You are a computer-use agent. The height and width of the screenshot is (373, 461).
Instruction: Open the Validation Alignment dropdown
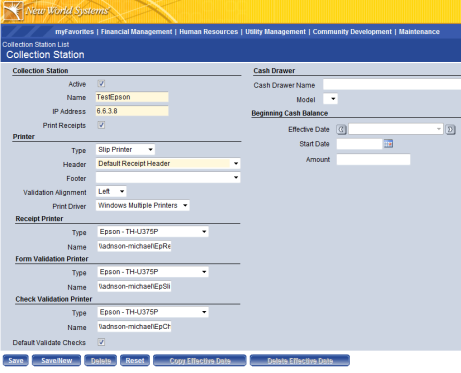[111, 192]
